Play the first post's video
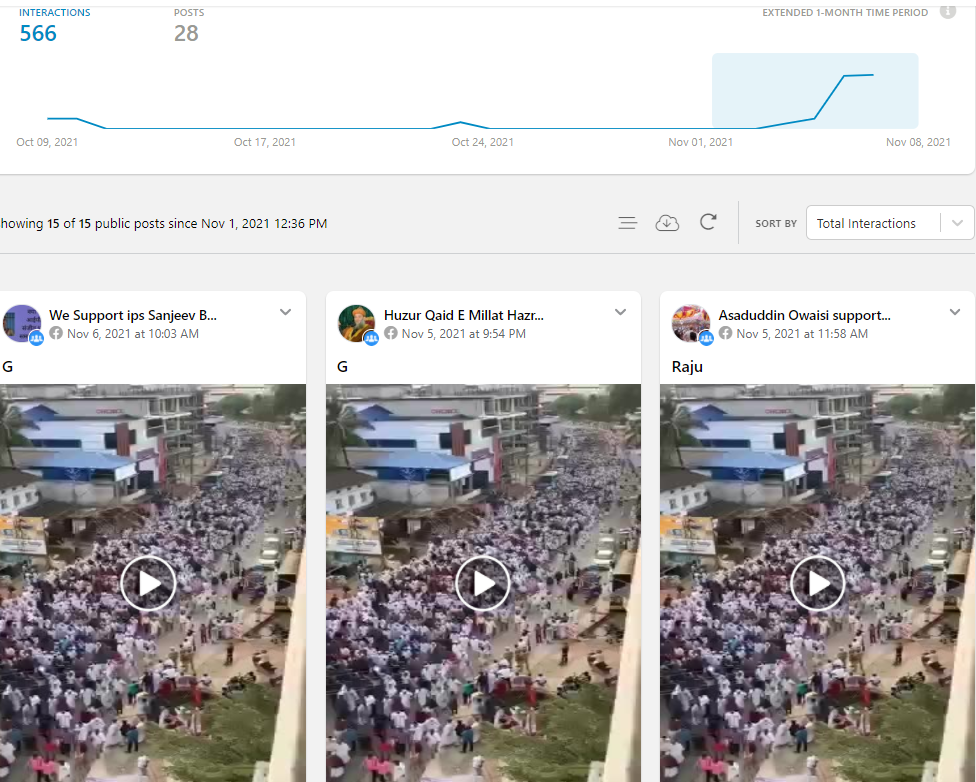This screenshot has height=782, width=976. [148, 583]
